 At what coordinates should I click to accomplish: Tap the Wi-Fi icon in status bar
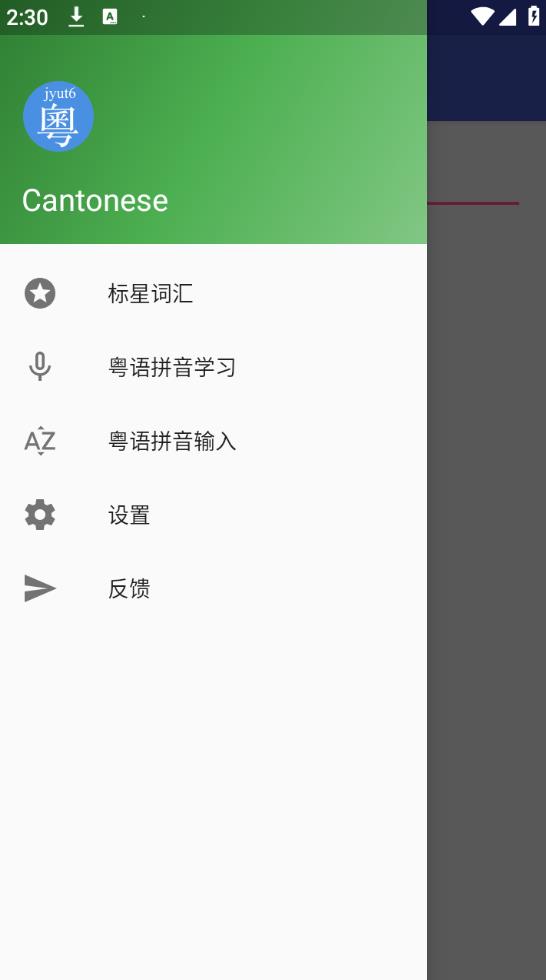pyautogui.click(x=482, y=16)
